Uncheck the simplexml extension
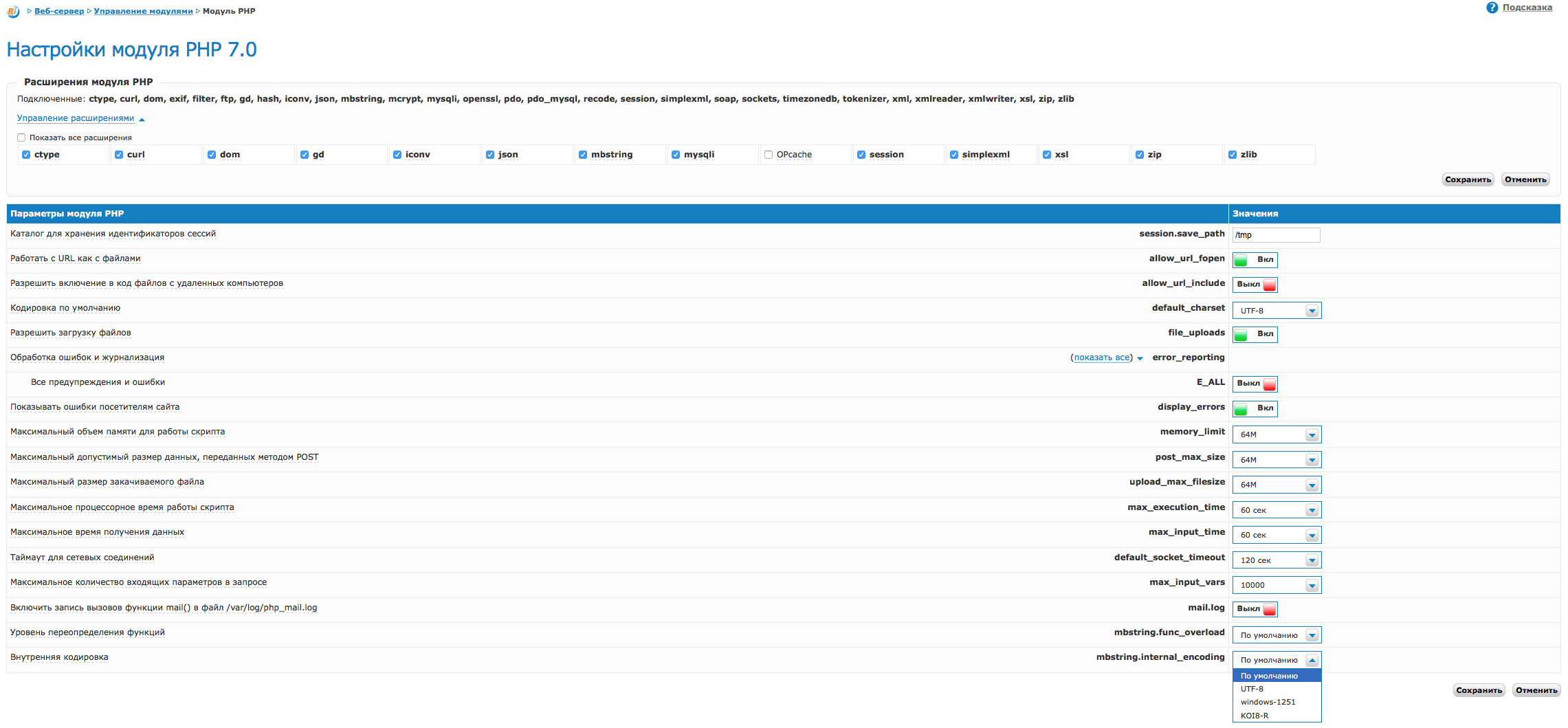 coord(954,155)
